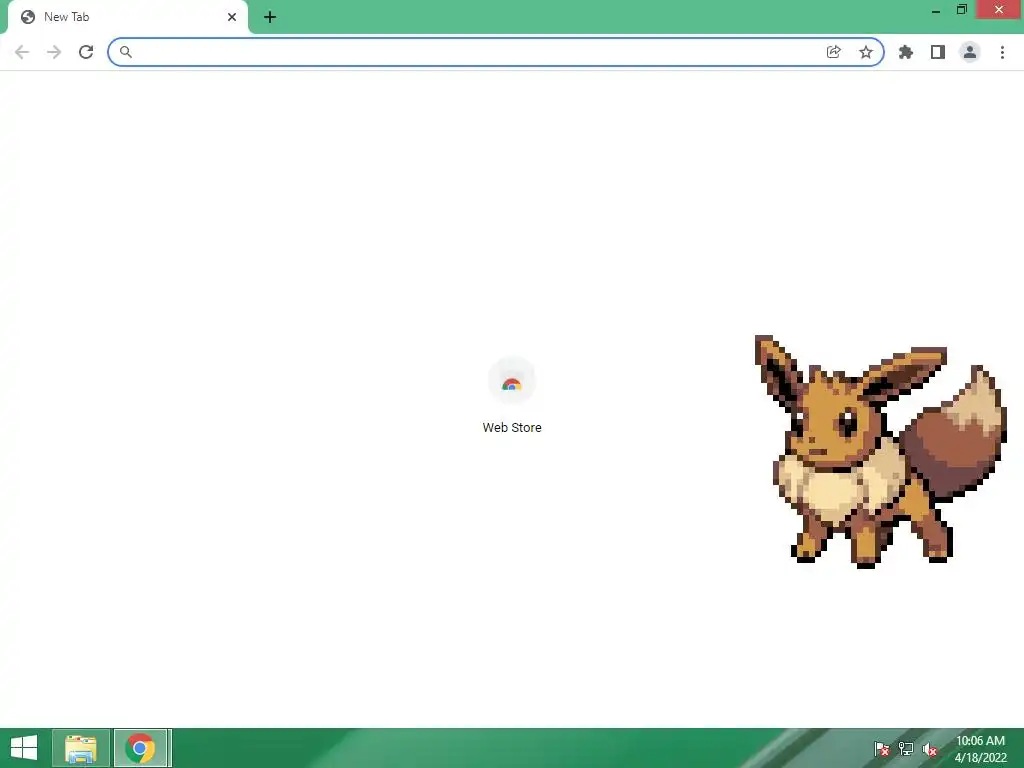Close the Chrome window
Viewport: 1024px width, 768px height.
click(999, 10)
